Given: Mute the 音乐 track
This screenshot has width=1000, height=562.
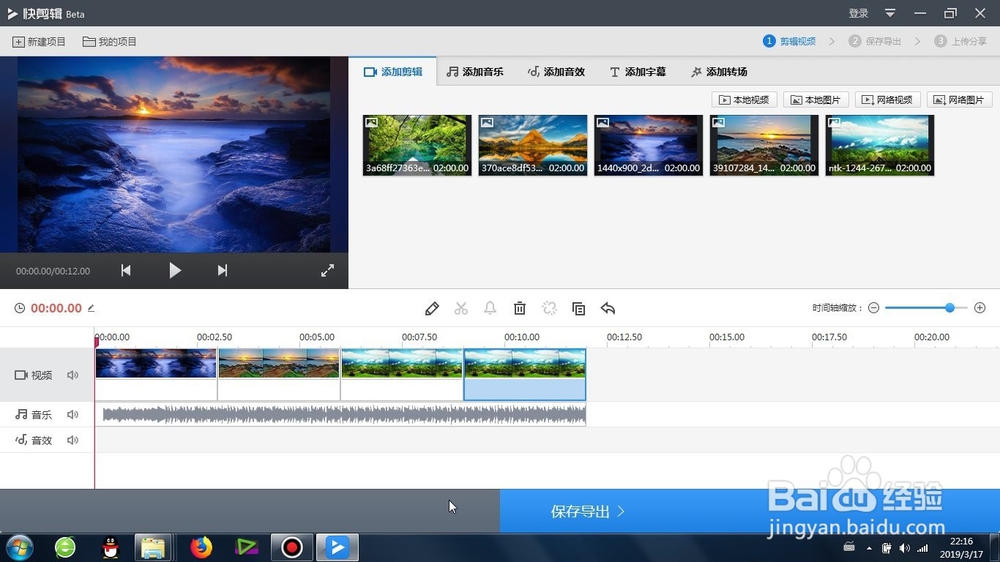Looking at the screenshot, I should coord(73,415).
